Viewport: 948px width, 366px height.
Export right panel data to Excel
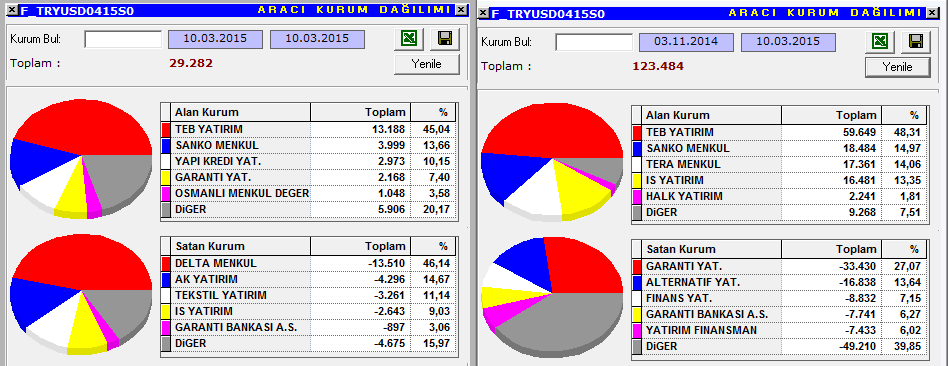(x=880, y=42)
